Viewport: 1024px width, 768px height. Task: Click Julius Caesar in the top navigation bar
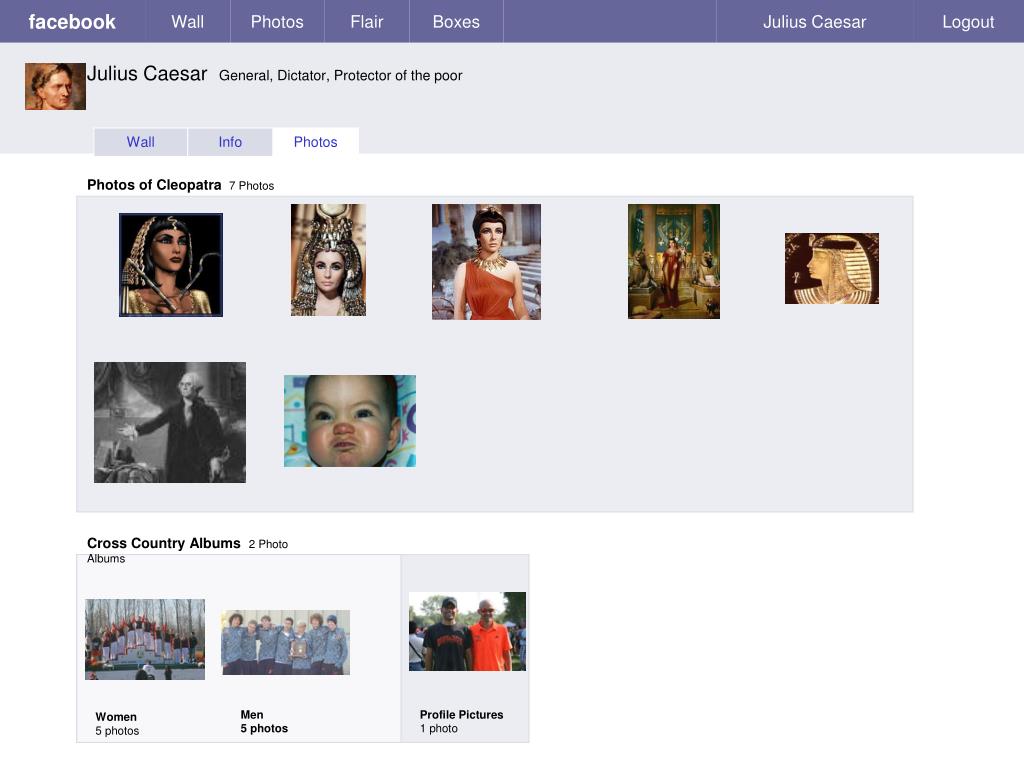(x=814, y=22)
